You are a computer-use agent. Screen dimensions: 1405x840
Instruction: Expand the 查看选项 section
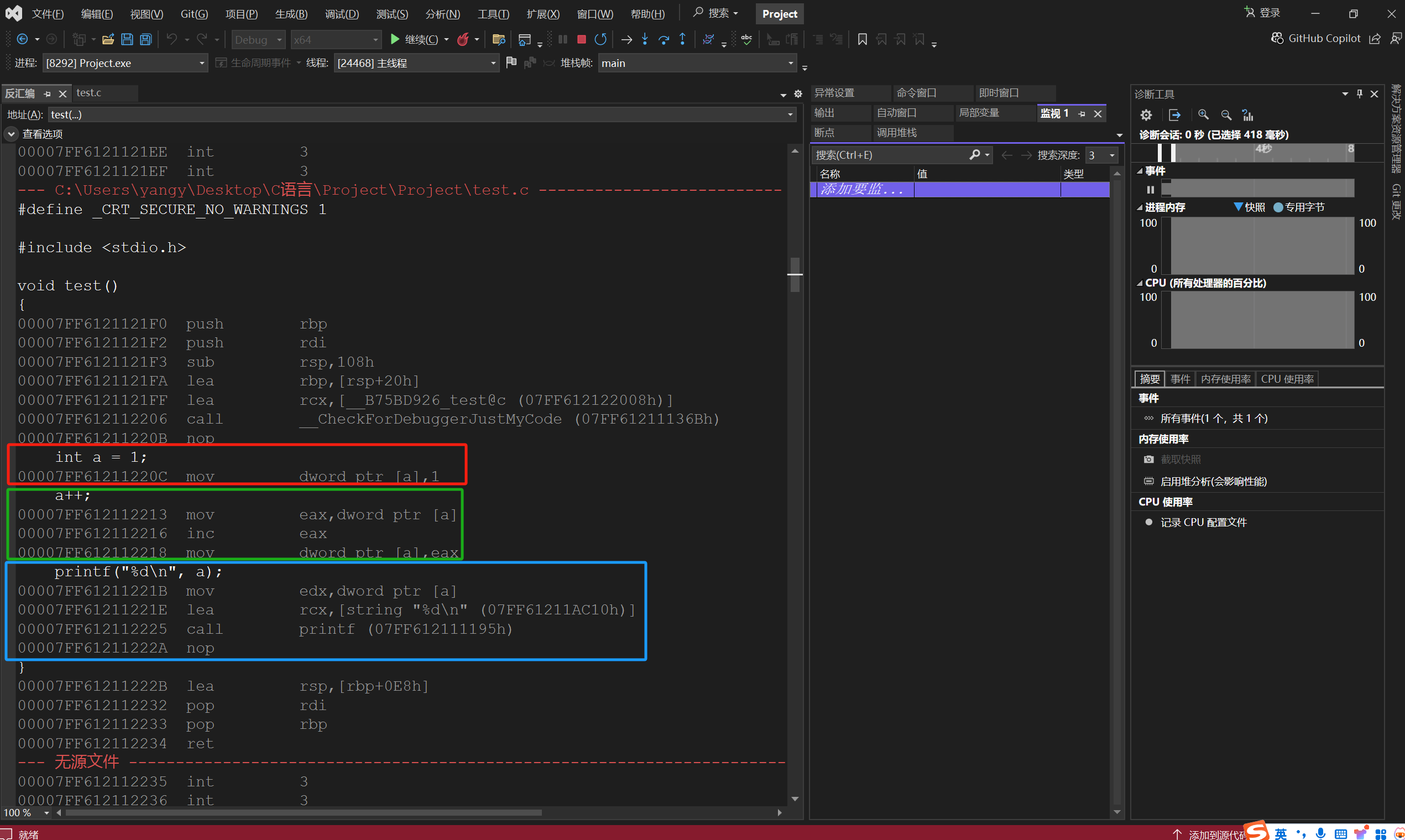11,134
